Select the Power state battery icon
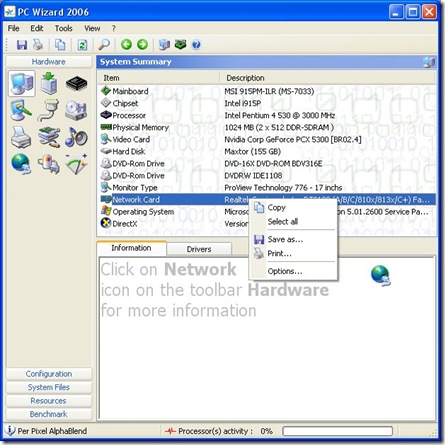Screen dimensions: 445x445 pyautogui.click(x=49, y=164)
